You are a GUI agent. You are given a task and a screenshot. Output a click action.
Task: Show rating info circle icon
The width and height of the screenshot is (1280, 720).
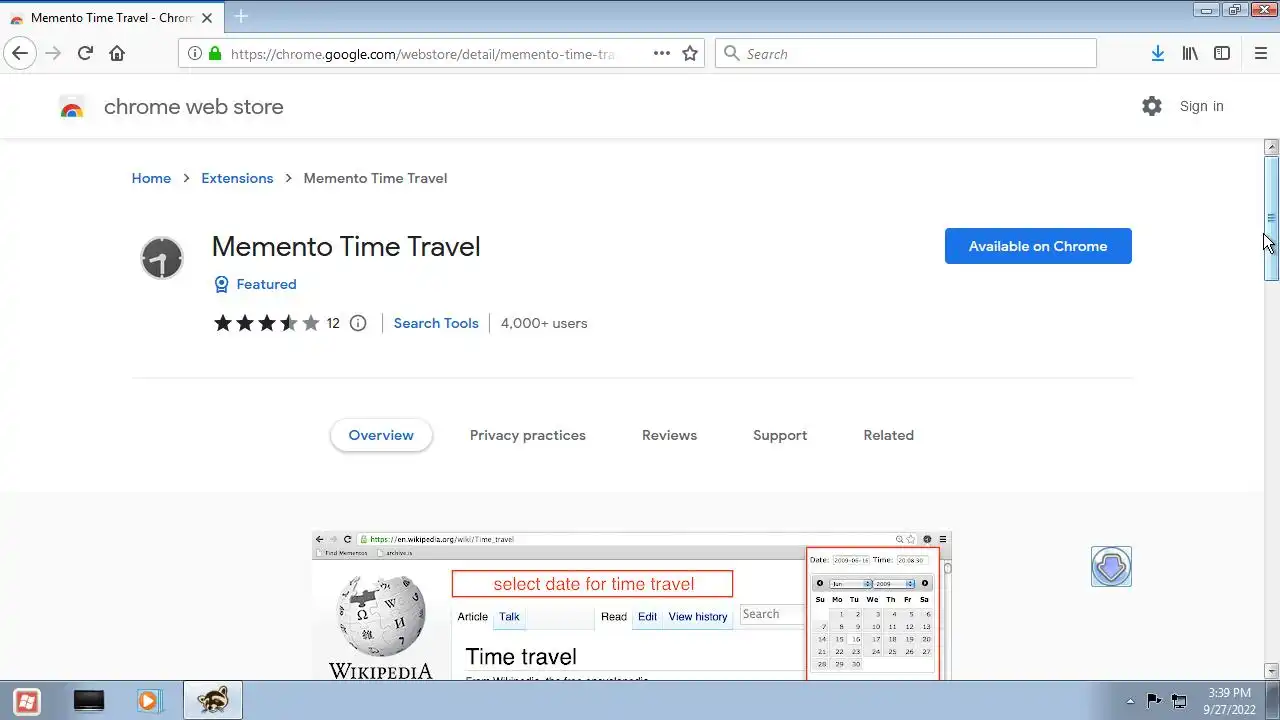358,323
